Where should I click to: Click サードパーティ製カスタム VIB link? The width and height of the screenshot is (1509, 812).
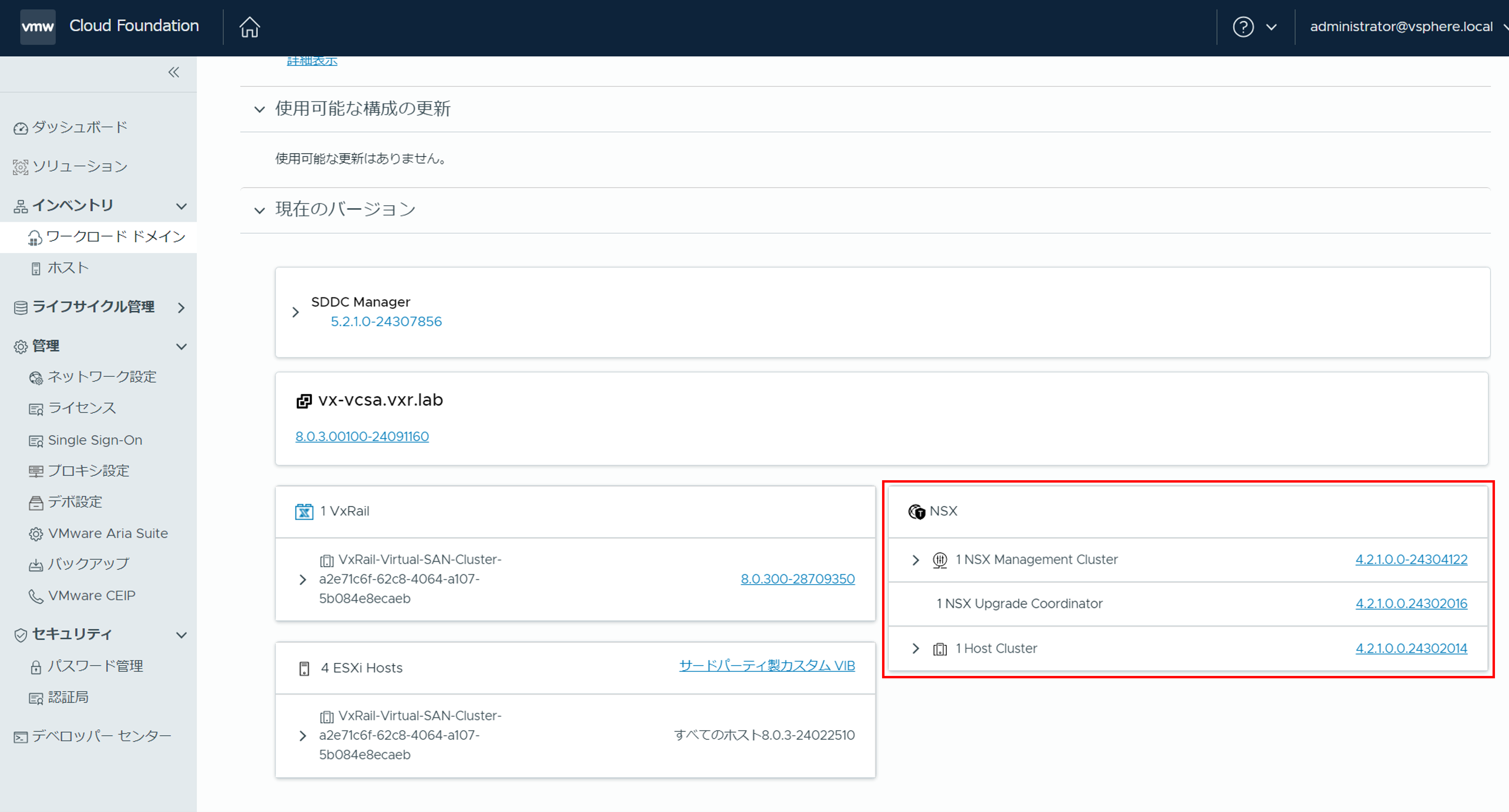768,666
